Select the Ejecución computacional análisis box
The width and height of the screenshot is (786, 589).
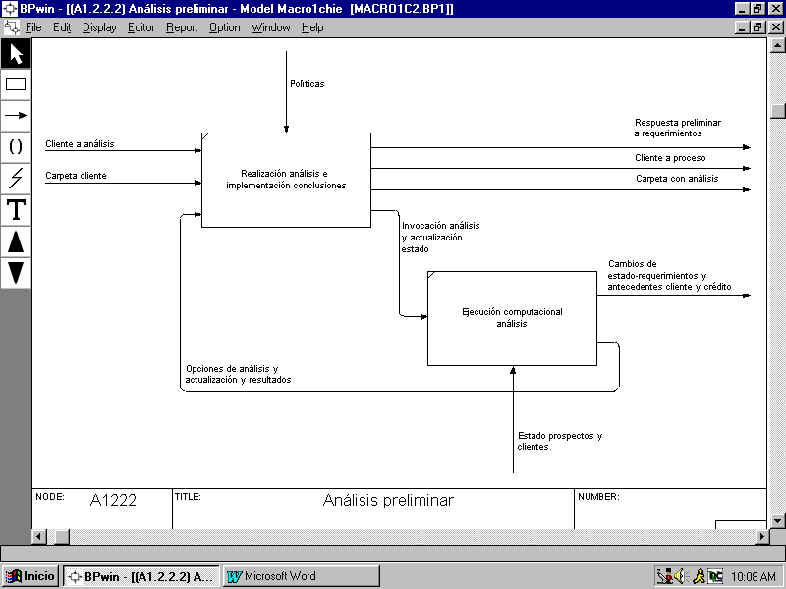pos(512,318)
